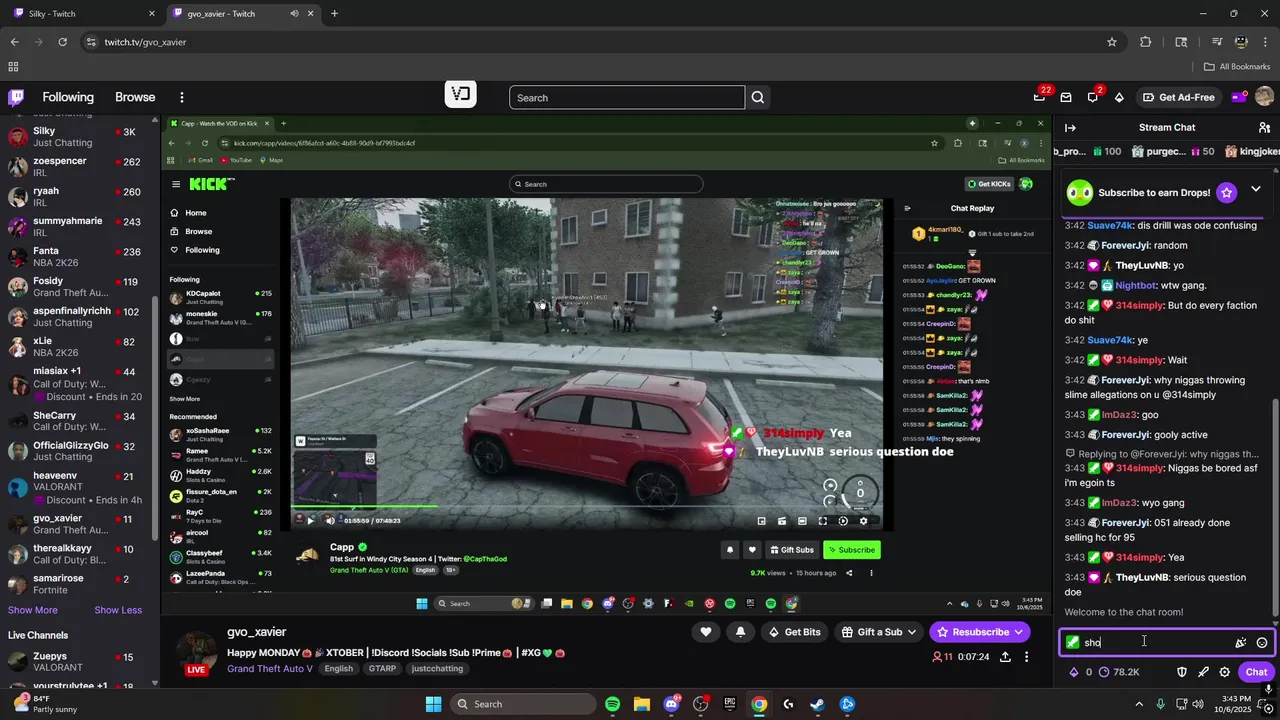Open the Windows Start menu
The width and height of the screenshot is (1280, 720).
coord(433,704)
